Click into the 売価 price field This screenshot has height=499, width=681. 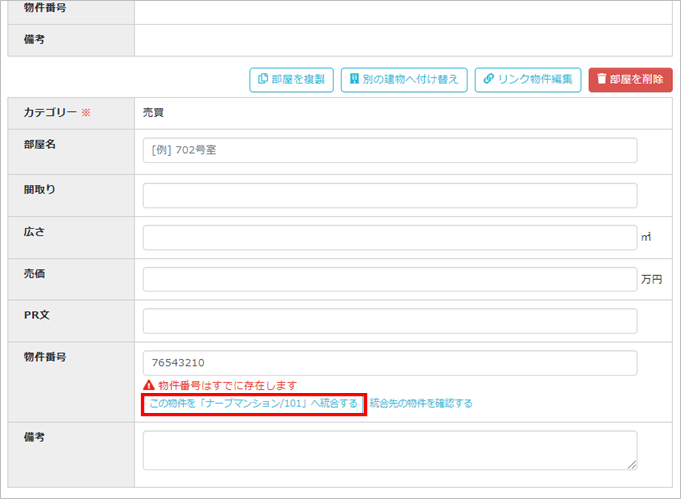[x=390, y=279]
